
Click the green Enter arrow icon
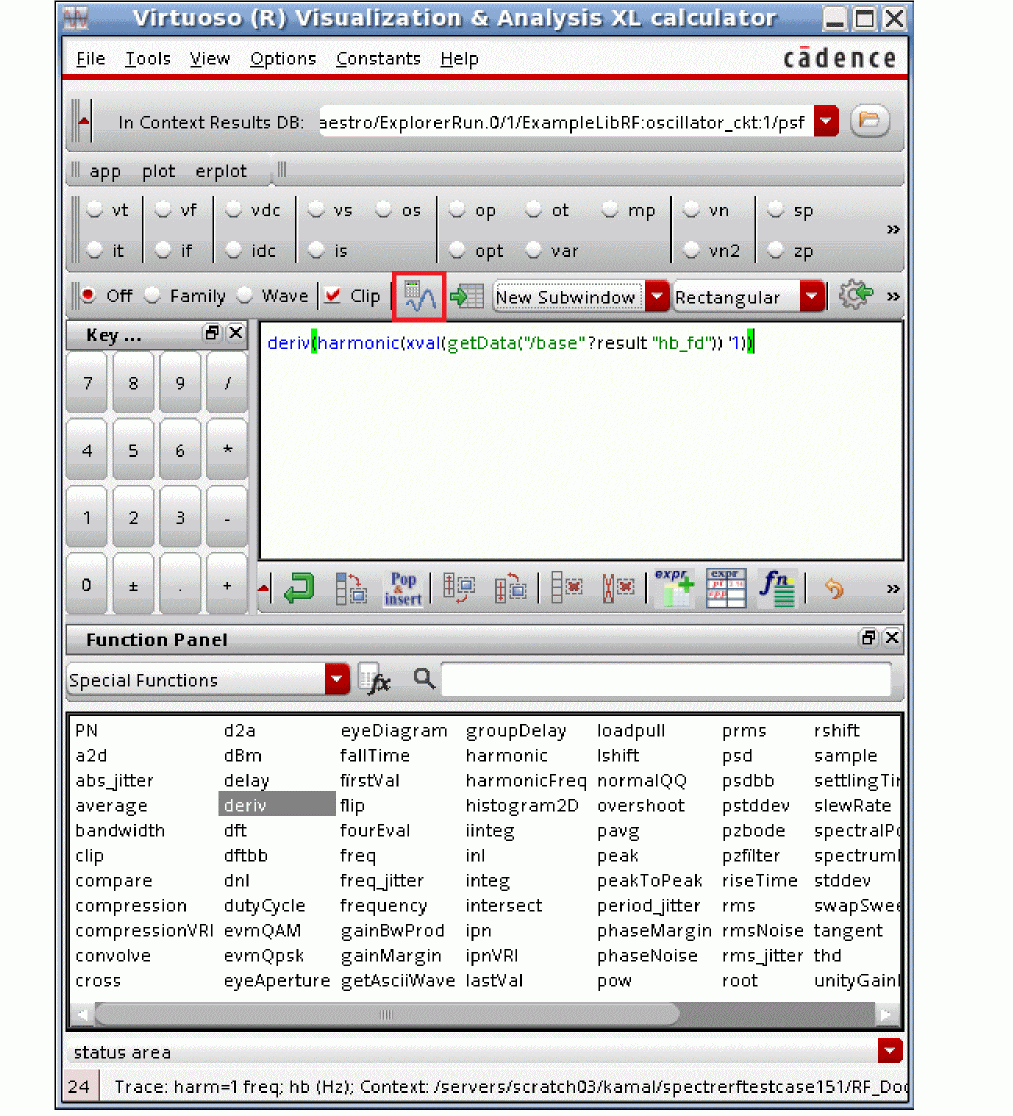pyautogui.click(x=298, y=589)
